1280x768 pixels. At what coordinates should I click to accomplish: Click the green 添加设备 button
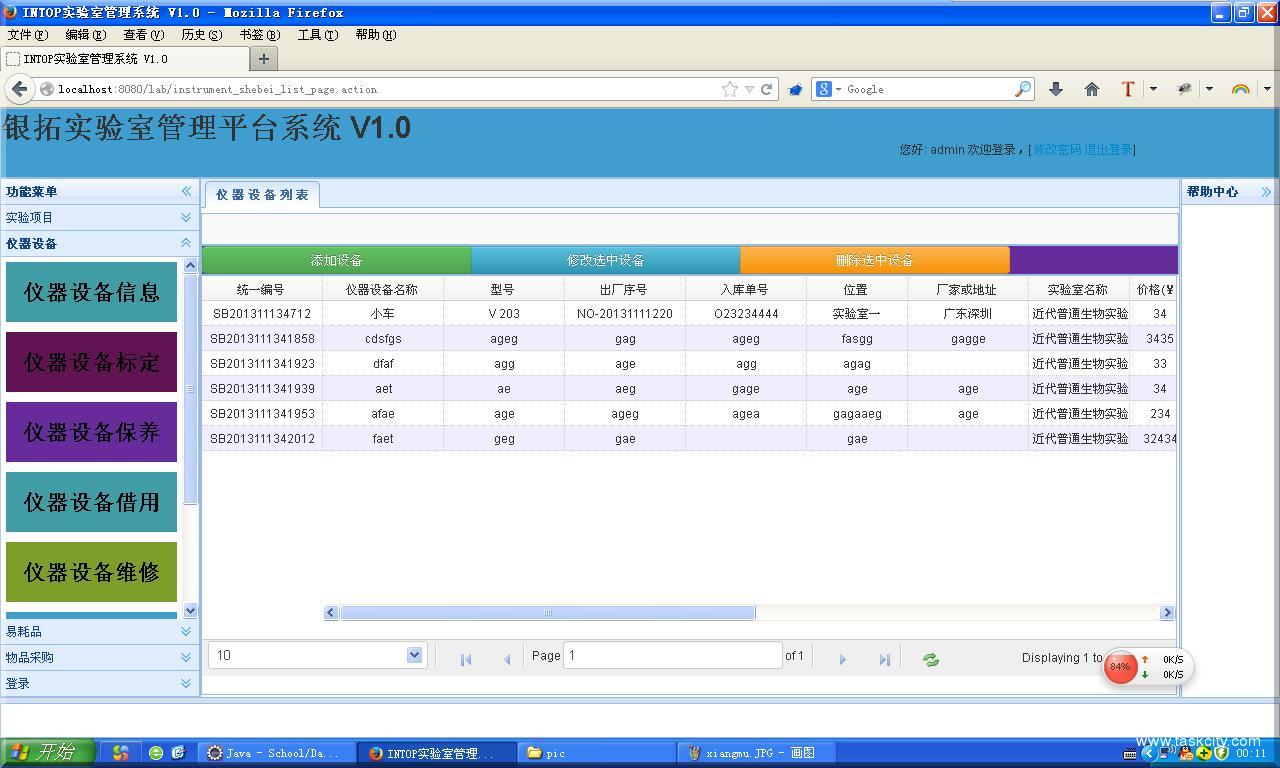[336, 260]
